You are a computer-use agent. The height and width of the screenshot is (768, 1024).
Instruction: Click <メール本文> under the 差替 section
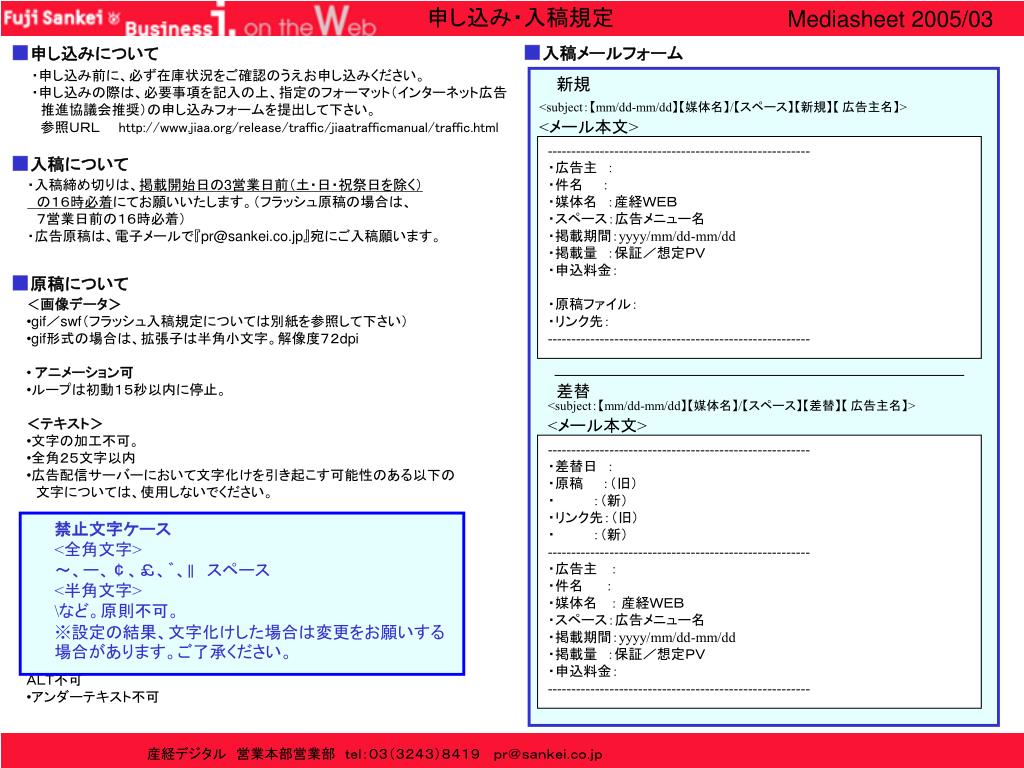pos(597,426)
